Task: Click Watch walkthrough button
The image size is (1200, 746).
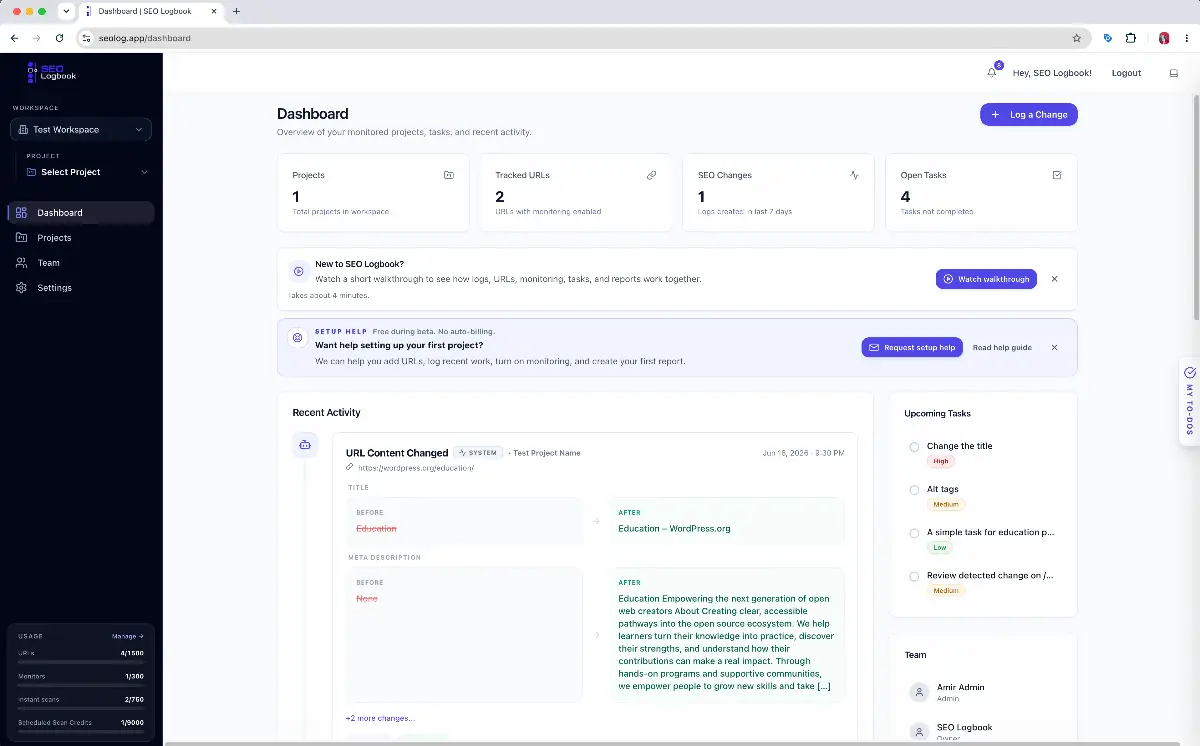Action: [986, 279]
